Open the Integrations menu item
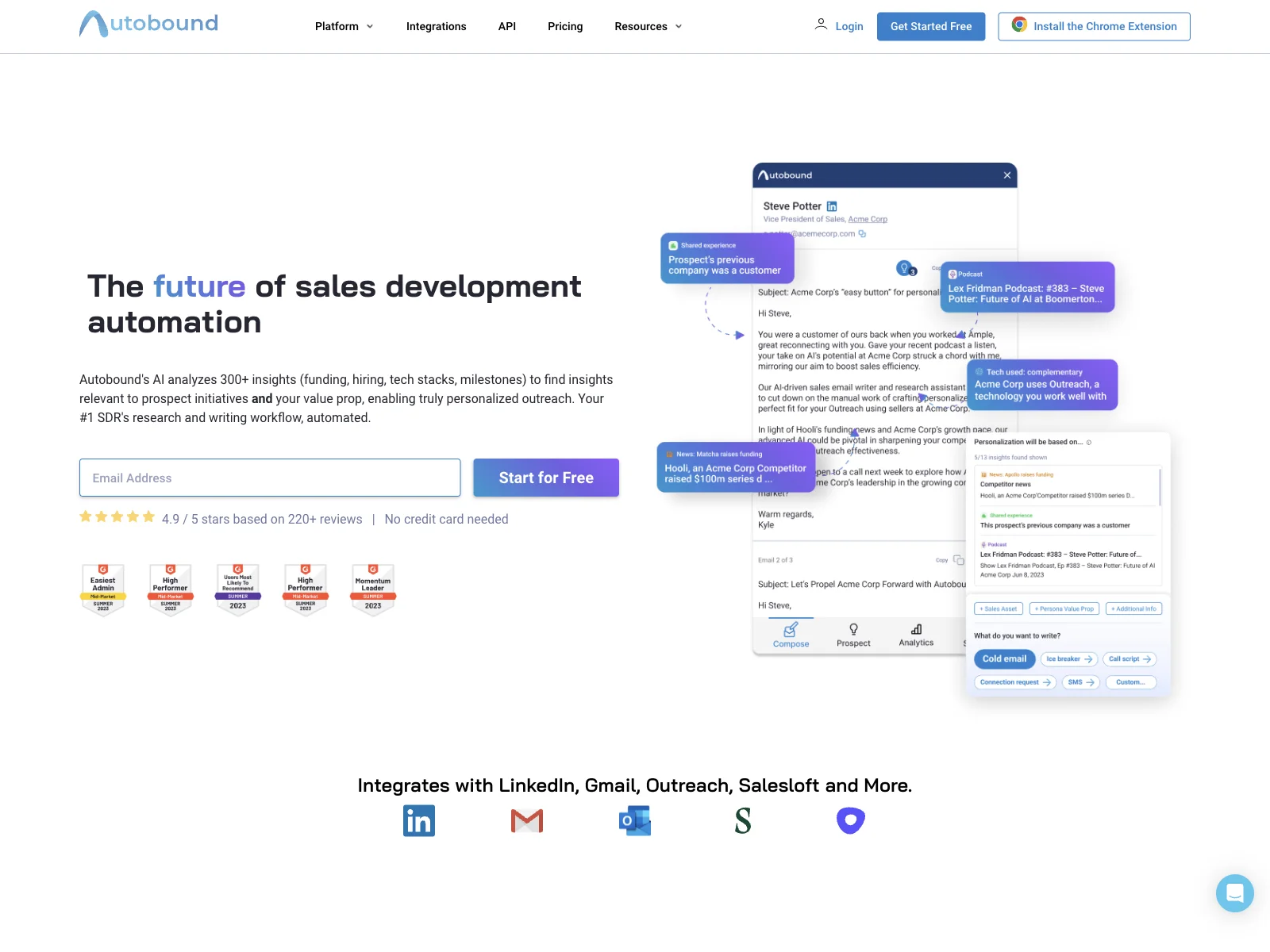Image resolution: width=1270 pixels, height=952 pixels. (x=436, y=26)
